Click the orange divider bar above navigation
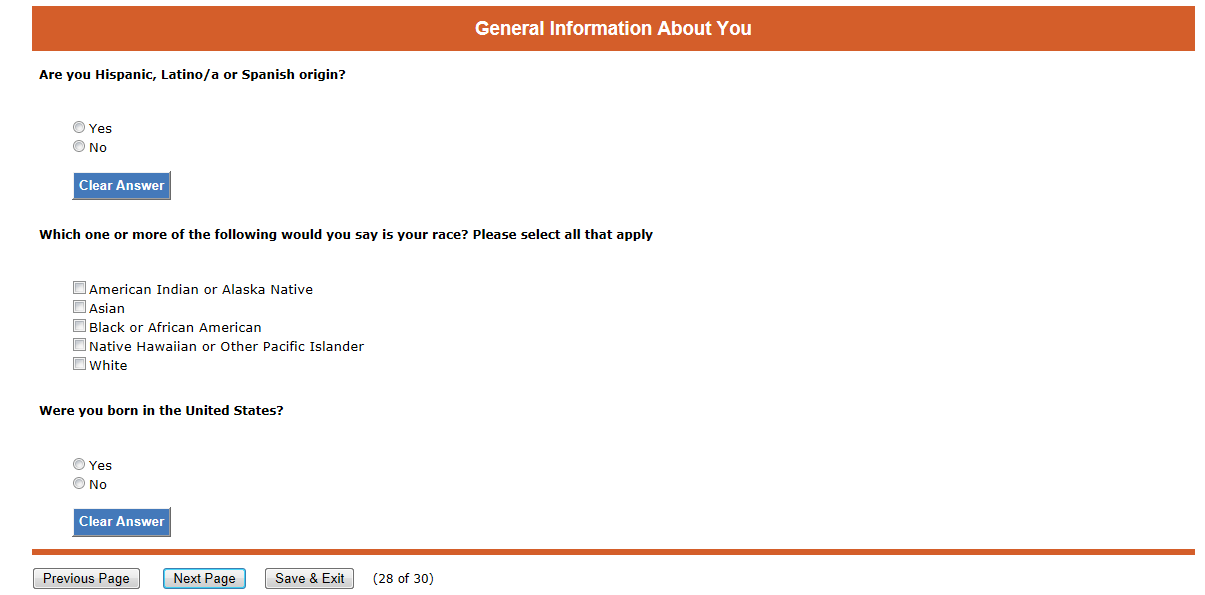The width and height of the screenshot is (1205, 595). click(x=613, y=552)
